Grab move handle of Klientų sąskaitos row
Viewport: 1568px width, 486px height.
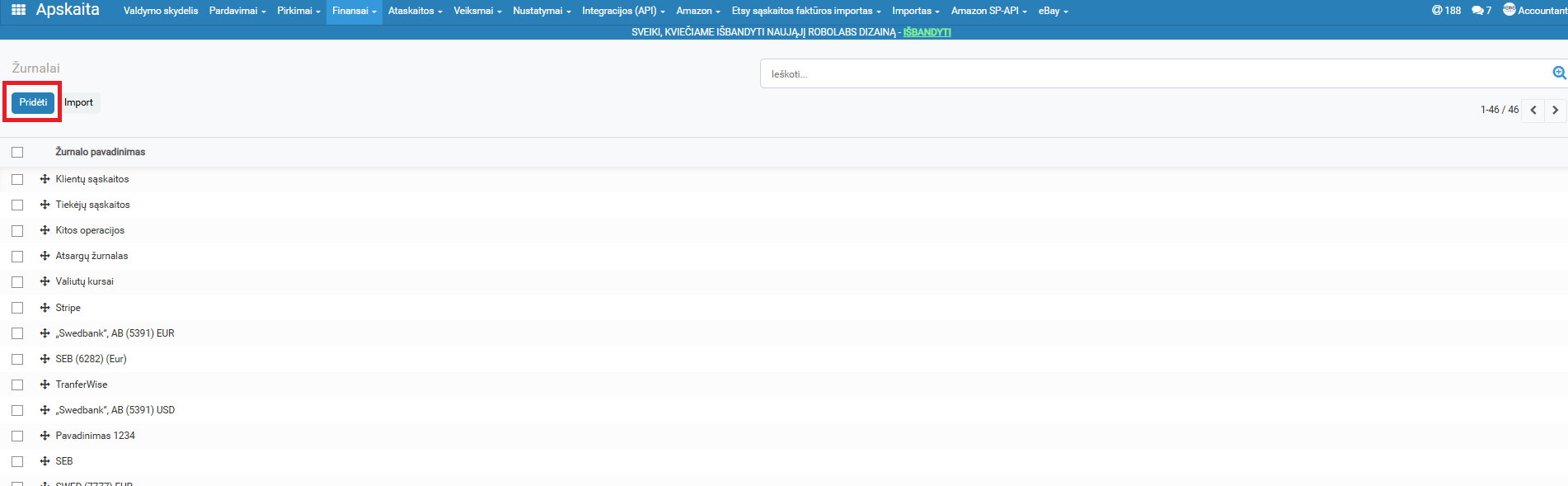pos(45,179)
